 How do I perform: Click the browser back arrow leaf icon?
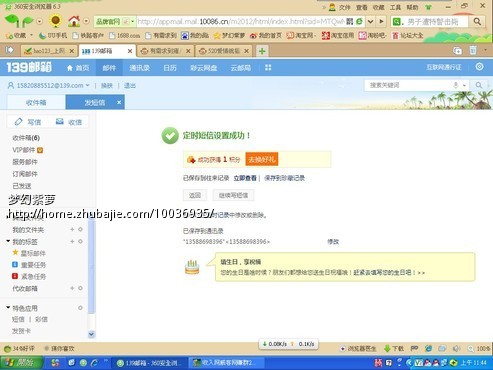point(12,22)
